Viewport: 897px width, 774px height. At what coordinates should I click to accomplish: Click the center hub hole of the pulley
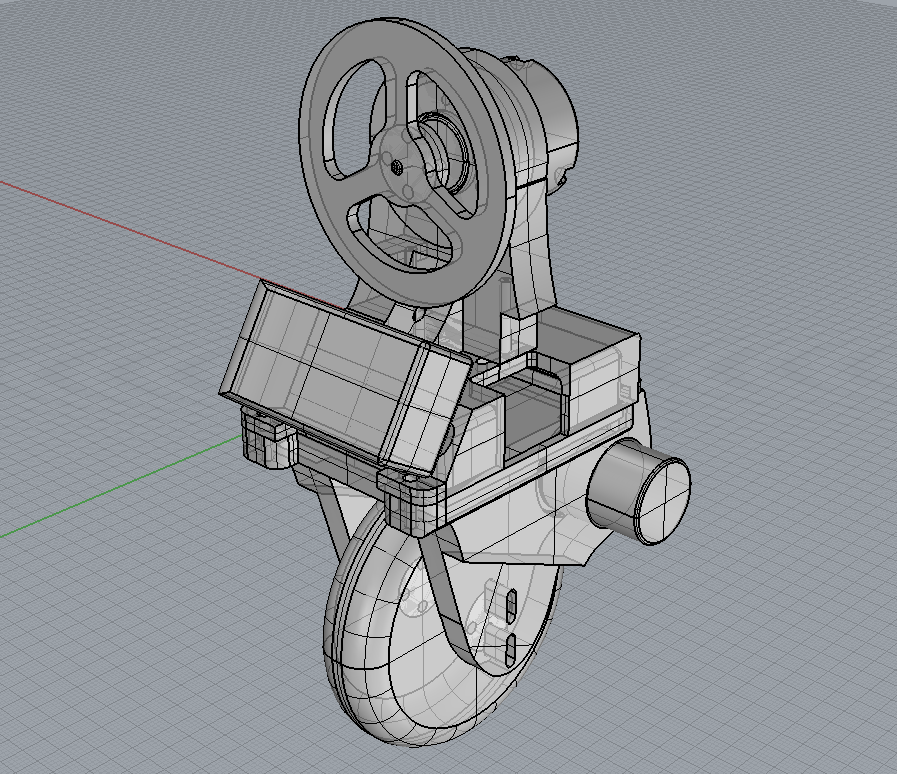397,167
